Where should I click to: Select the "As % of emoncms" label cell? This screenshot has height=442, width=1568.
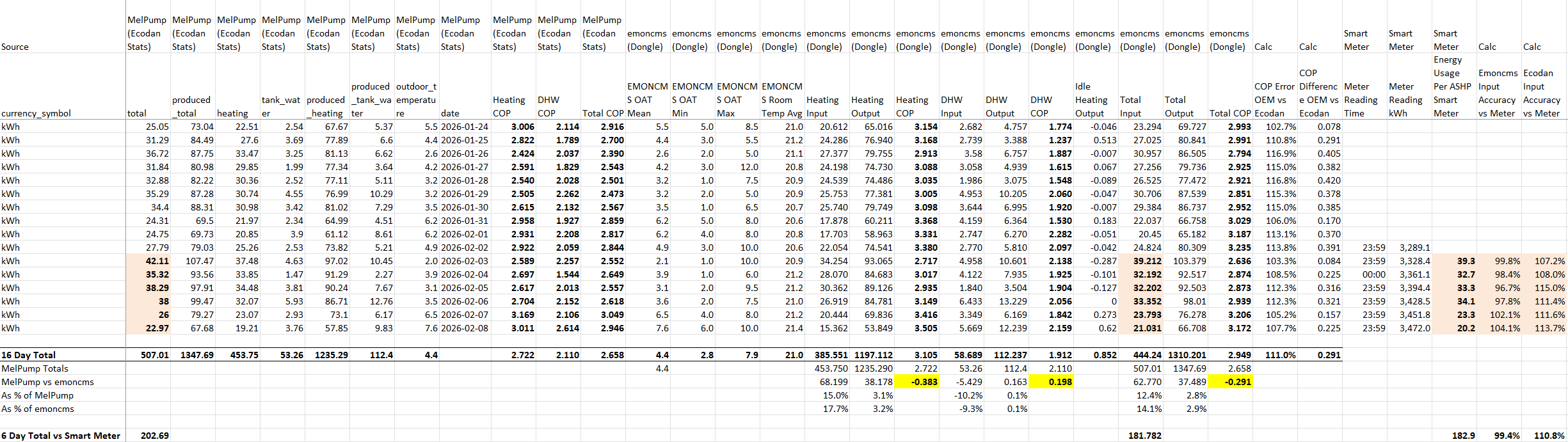pos(38,409)
